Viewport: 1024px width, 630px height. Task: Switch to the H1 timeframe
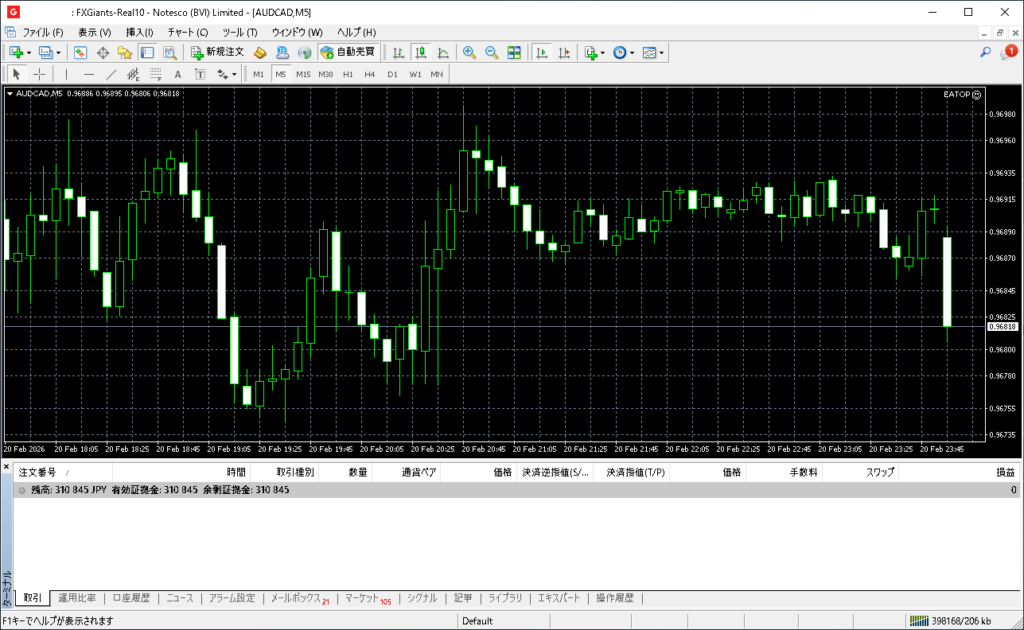click(x=348, y=74)
